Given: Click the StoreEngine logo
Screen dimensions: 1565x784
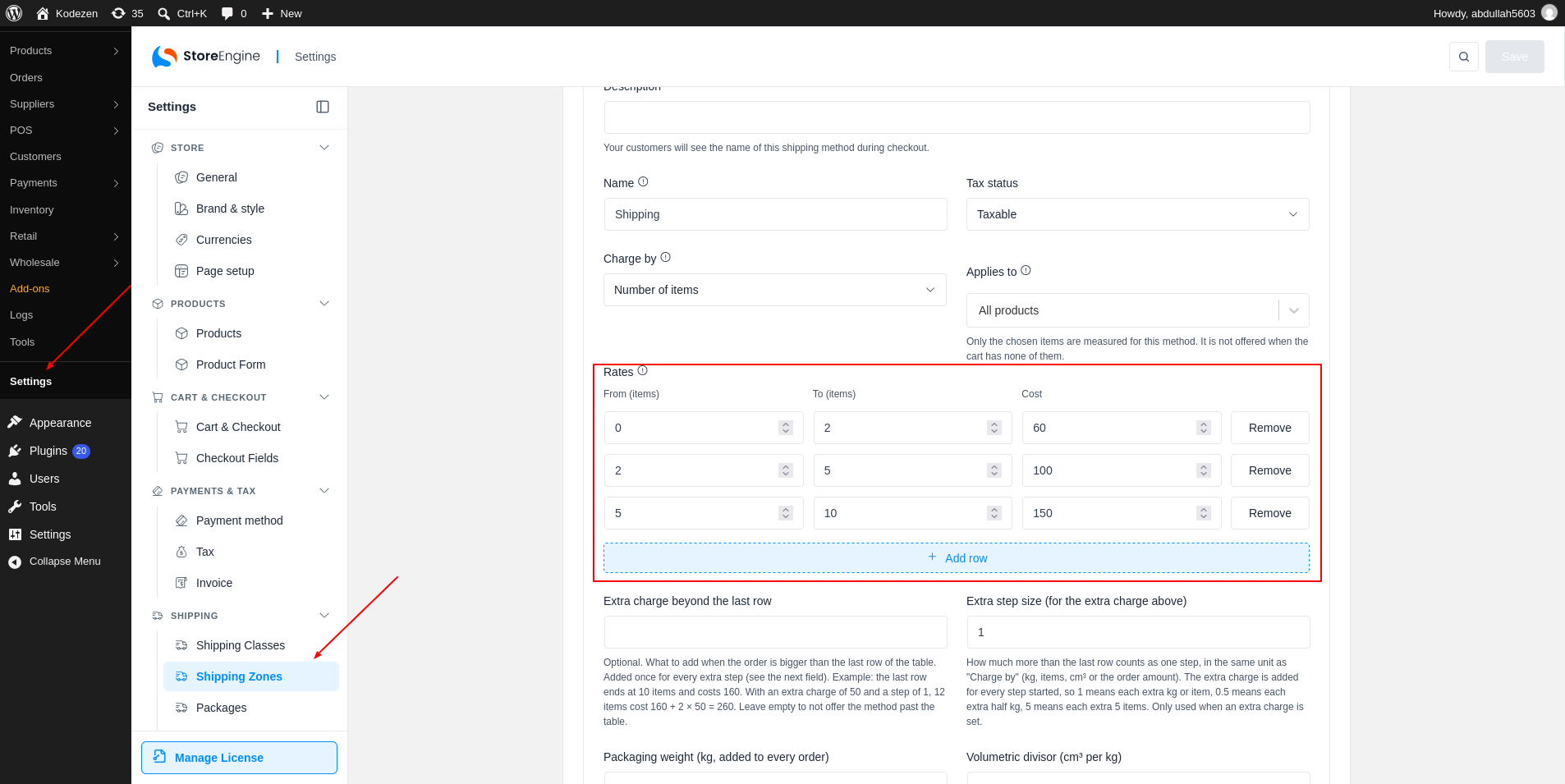Looking at the screenshot, I should click(x=206, y=57).
